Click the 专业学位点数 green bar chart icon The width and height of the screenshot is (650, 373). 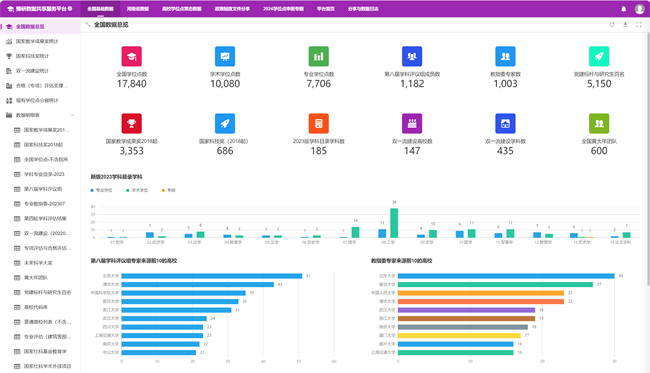tap(318, 56)
